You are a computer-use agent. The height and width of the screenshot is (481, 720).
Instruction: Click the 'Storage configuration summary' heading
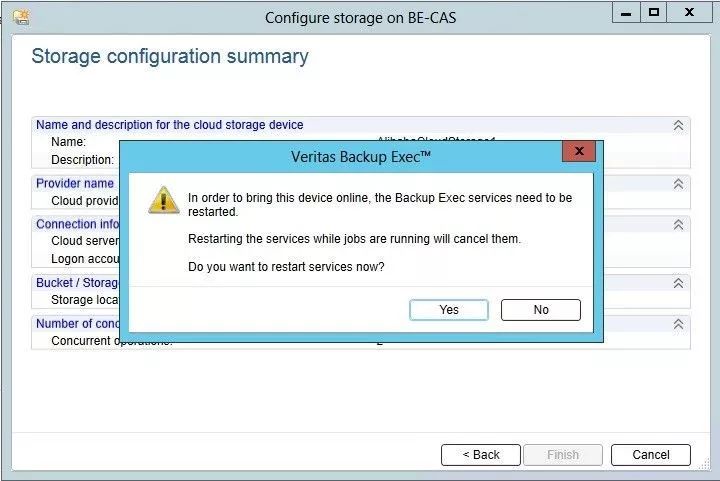pos(170,56)
